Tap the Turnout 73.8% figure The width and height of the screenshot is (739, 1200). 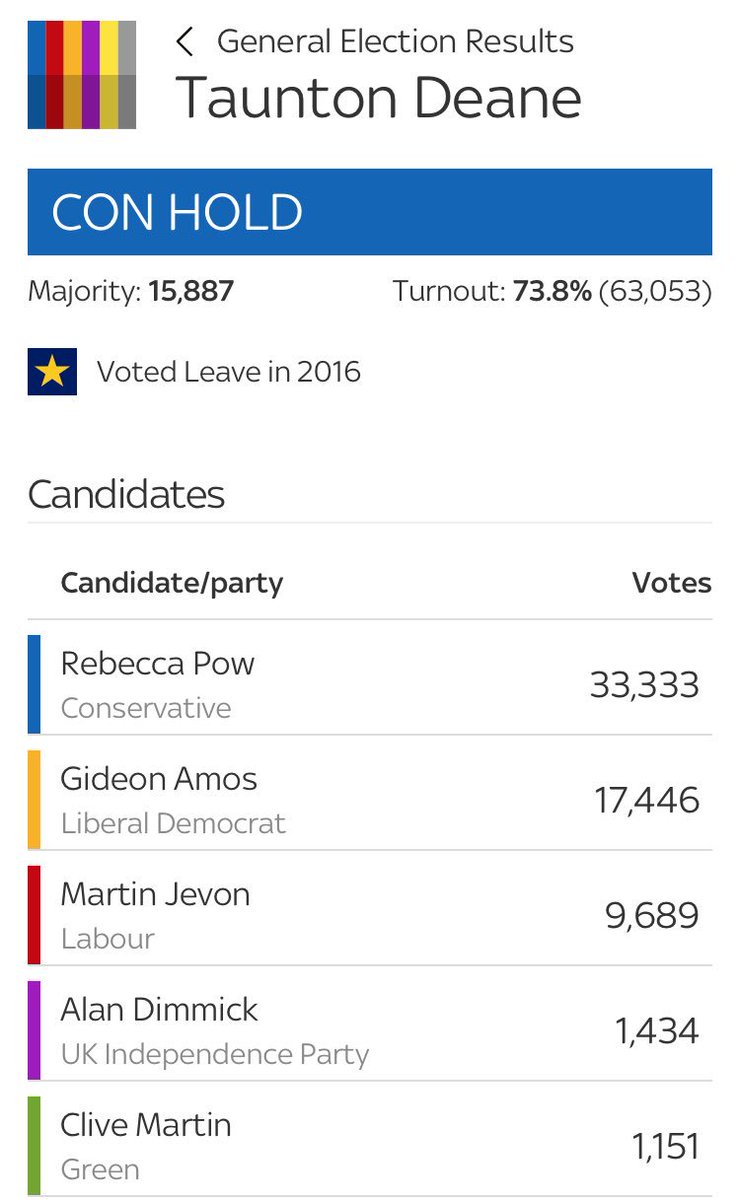point(552,292)
